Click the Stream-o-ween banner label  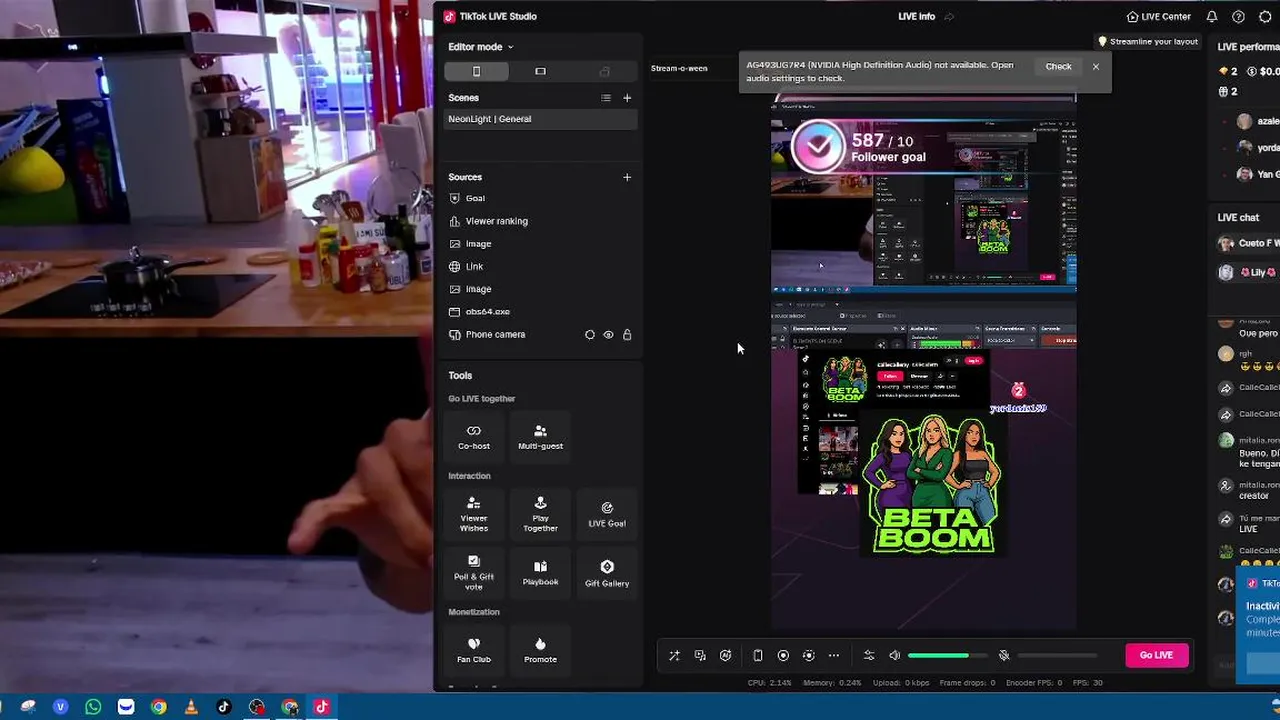(679, 68)
